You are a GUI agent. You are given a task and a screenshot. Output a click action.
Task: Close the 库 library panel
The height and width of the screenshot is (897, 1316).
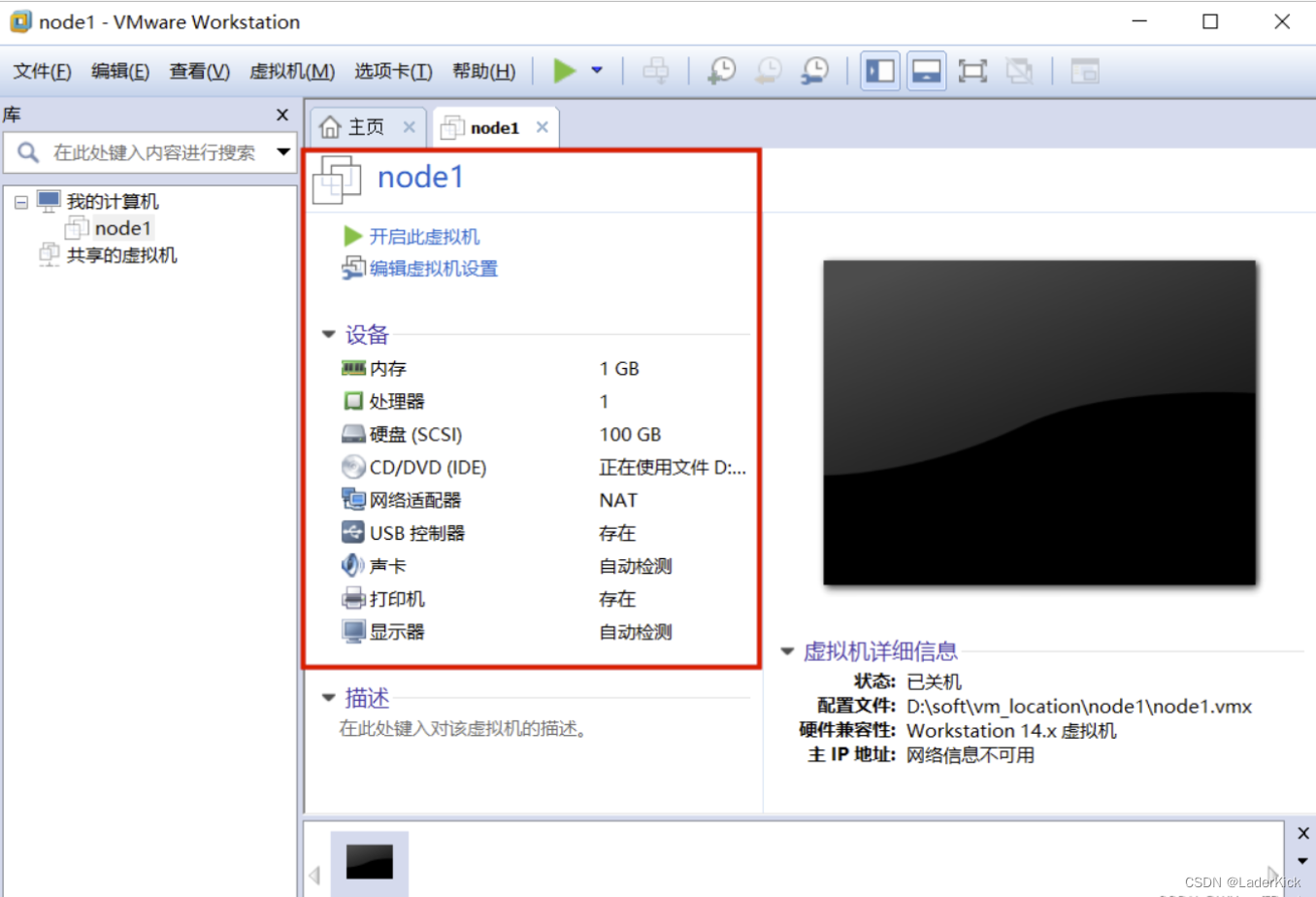[282, 115]
